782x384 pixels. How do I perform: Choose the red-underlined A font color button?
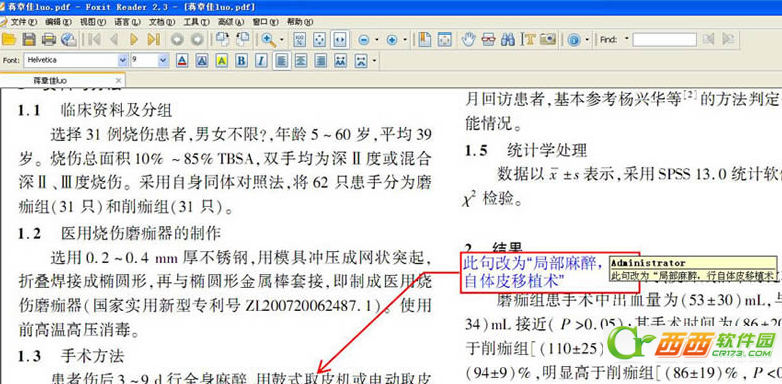182,61
